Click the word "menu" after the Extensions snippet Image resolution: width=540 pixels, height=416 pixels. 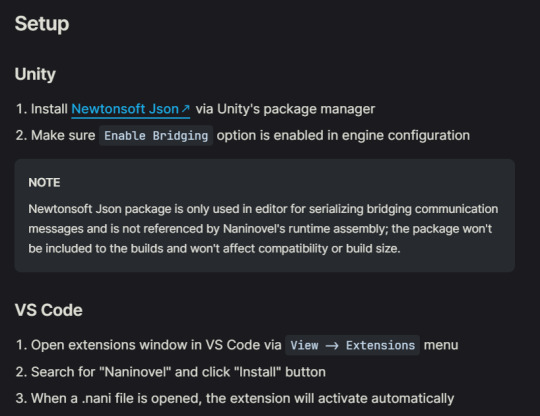(x=441, y=345)
